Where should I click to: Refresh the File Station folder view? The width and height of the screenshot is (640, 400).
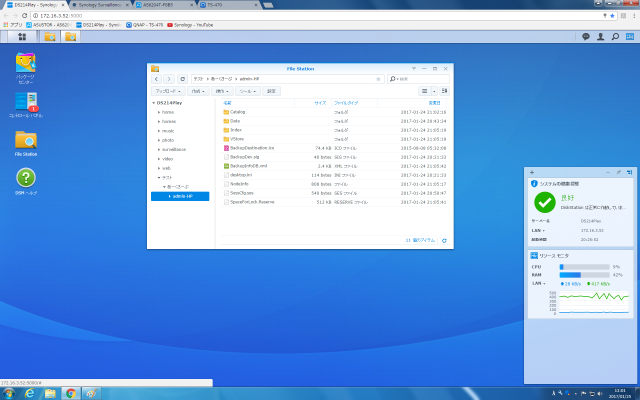(182, 78)
